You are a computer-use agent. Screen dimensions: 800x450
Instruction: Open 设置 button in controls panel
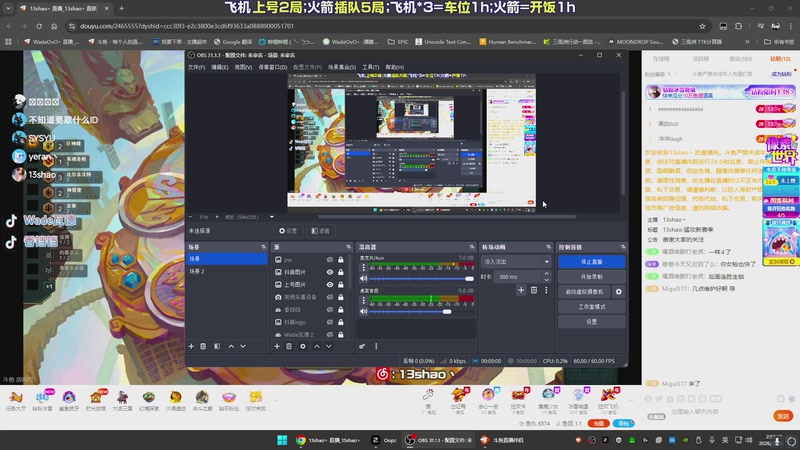pyautogui.click(x=591, y=321)
